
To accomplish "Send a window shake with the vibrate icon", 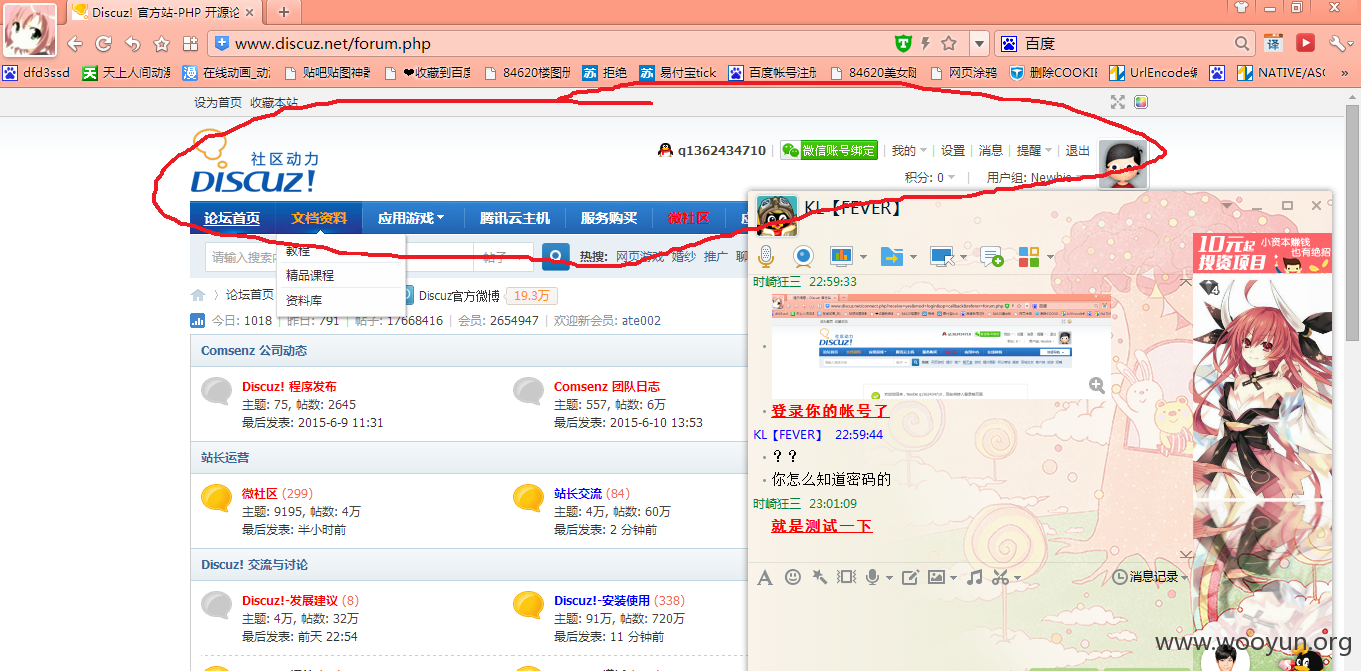I will (847, 577).
